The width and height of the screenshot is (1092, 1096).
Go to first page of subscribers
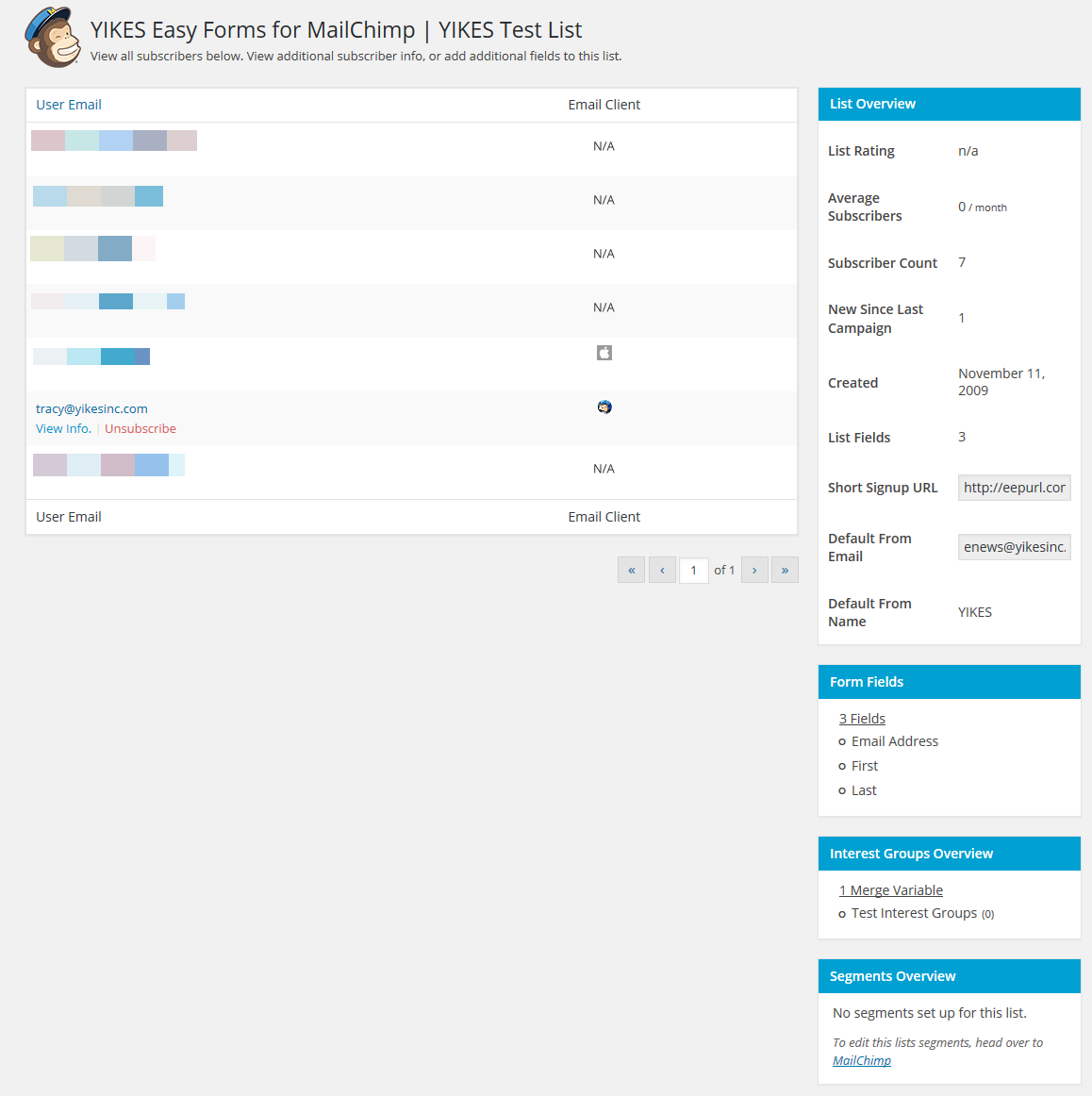(x=631, y=570)
